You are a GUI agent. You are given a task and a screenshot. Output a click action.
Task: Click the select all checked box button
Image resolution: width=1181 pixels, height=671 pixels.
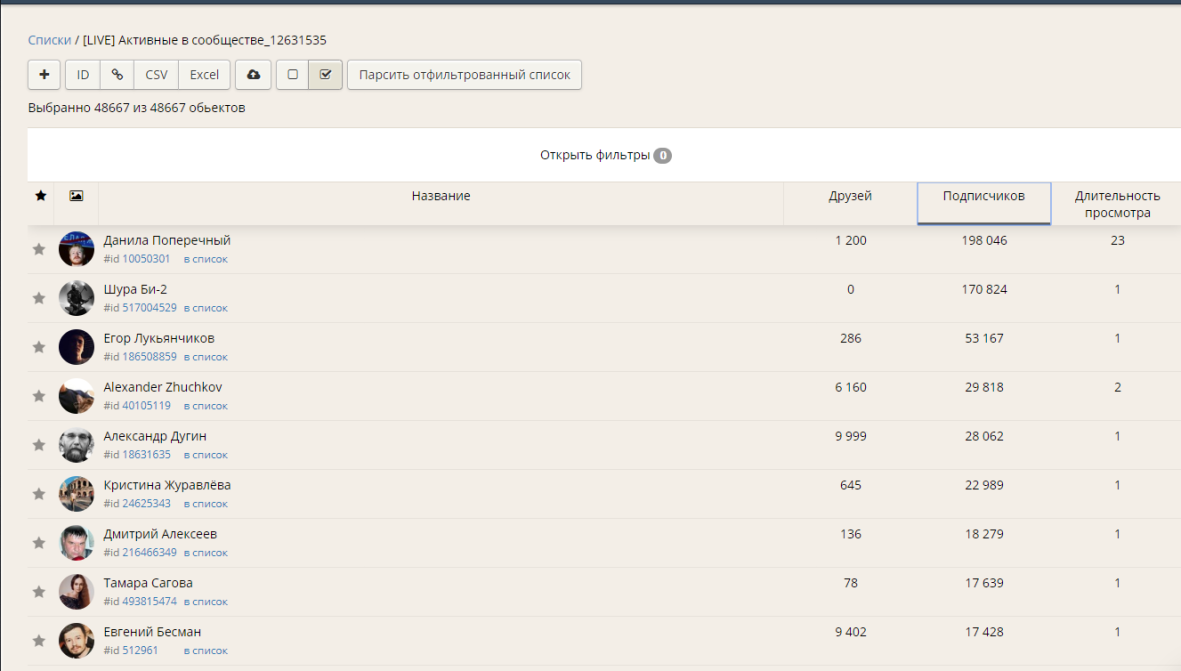point(325,75)
